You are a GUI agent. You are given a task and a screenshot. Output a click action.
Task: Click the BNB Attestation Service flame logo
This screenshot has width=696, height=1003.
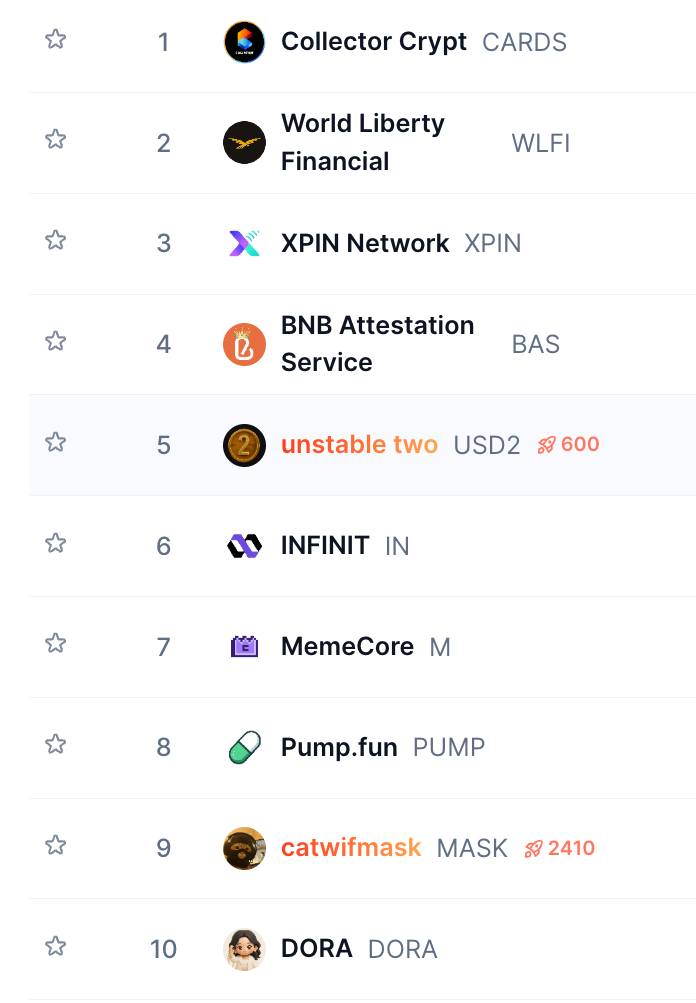pyautogui.click(x=244, y=344)
